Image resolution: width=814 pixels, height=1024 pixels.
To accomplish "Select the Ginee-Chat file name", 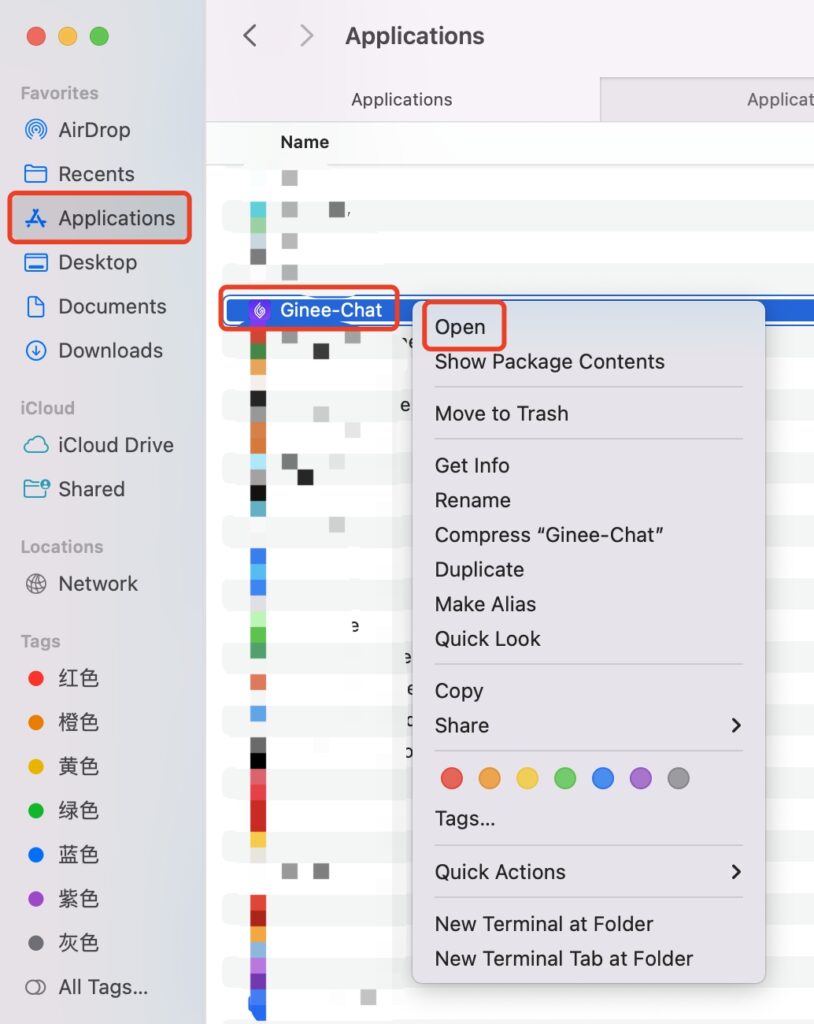I will pos(331,310).
